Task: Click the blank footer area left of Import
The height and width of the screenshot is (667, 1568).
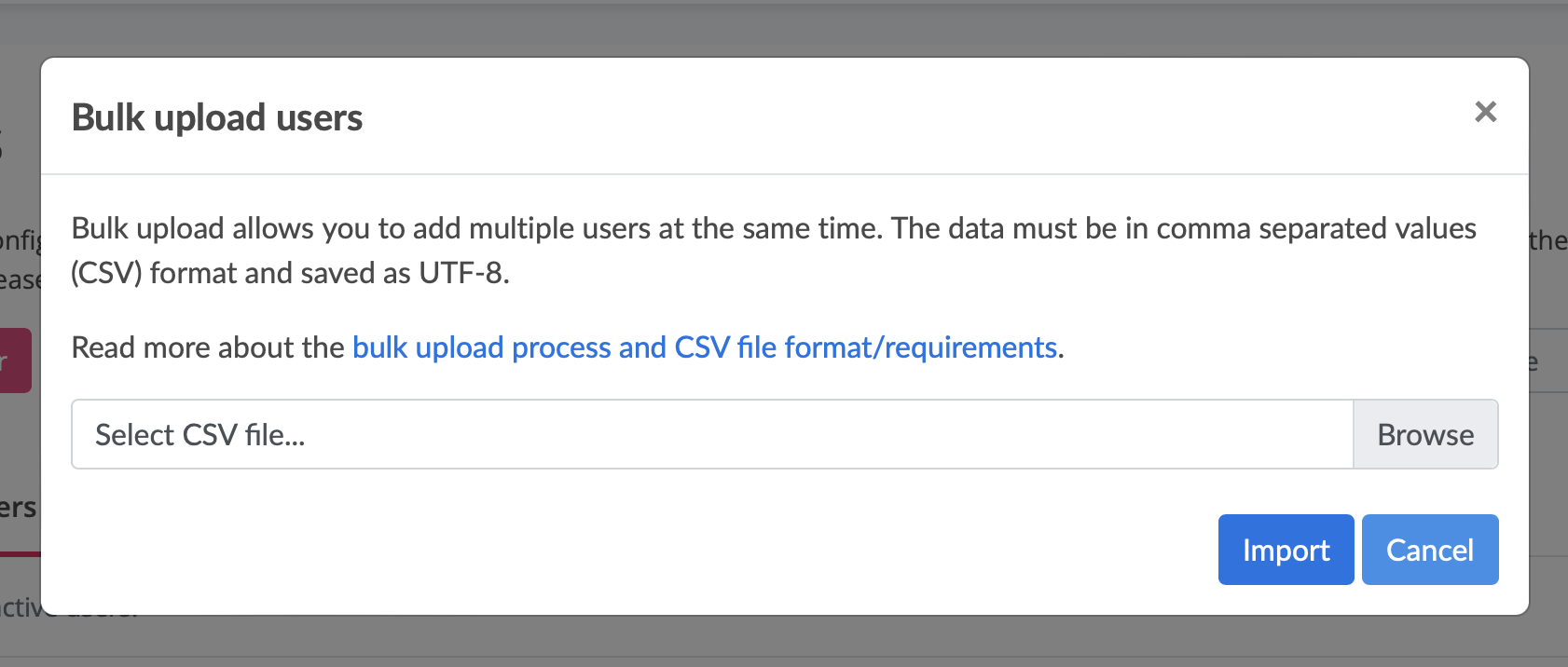Action: point(634,550)
